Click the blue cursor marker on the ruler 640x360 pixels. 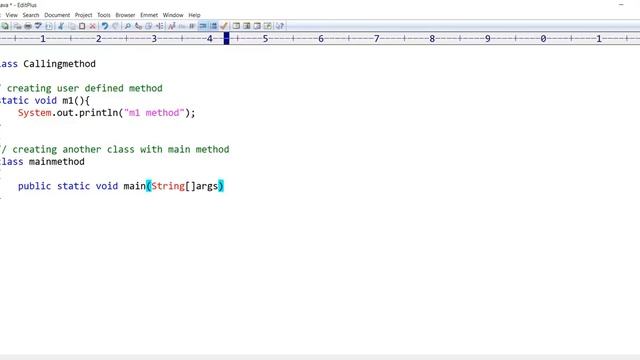coord(227,39)
